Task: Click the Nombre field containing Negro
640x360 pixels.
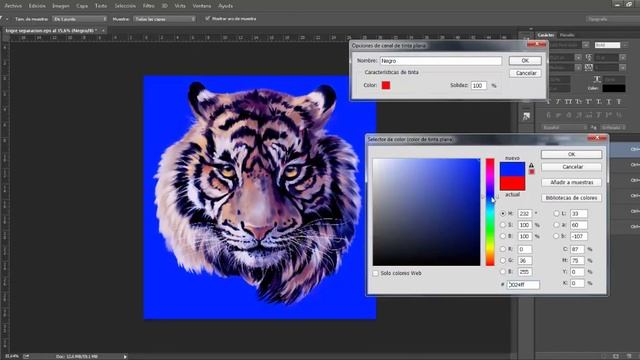Action: pyautogui.click(x=441, y=61)
